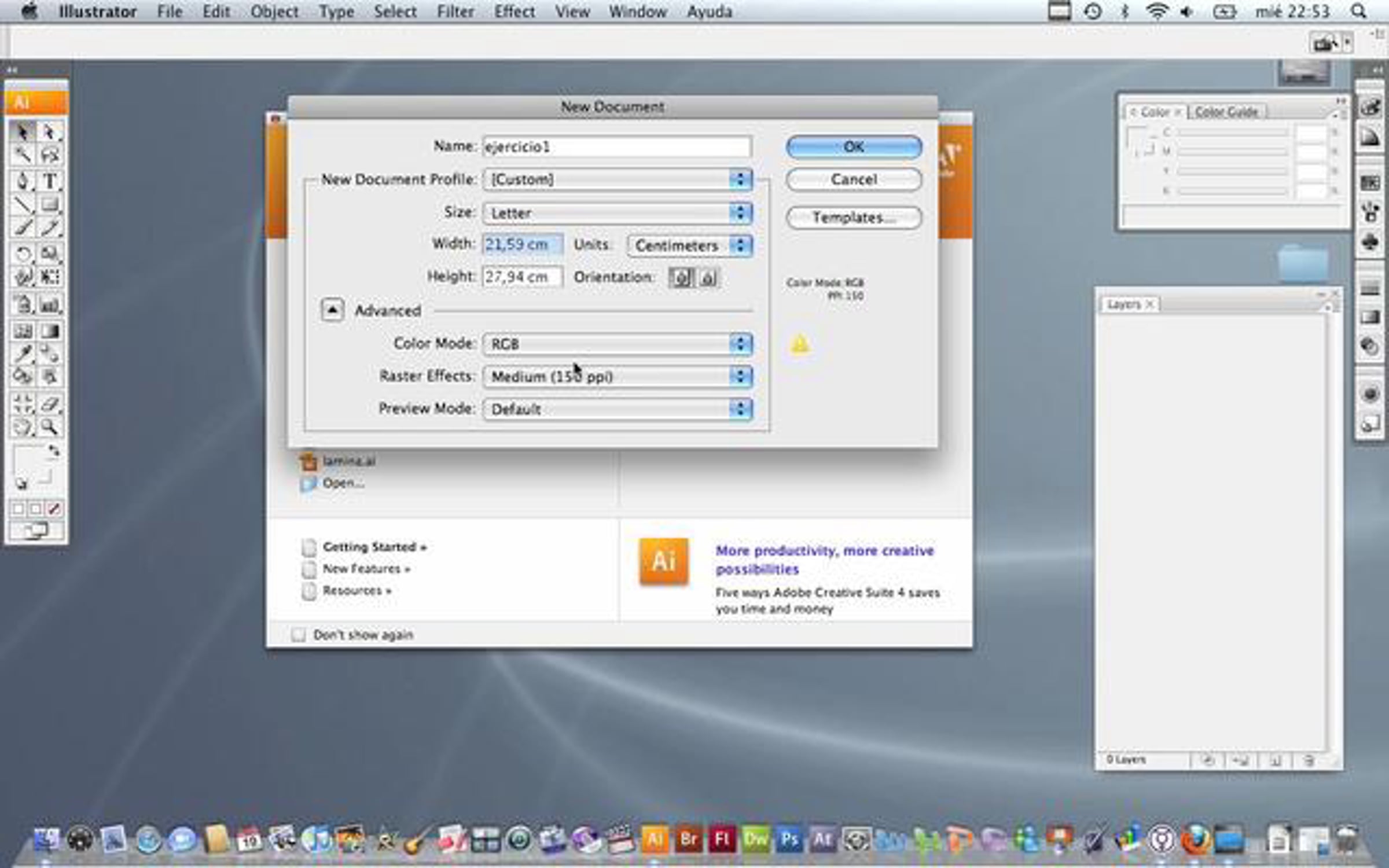1389x868 pixels.
Task: Open the Color Mode dropdown
Action: pos(618,344)
